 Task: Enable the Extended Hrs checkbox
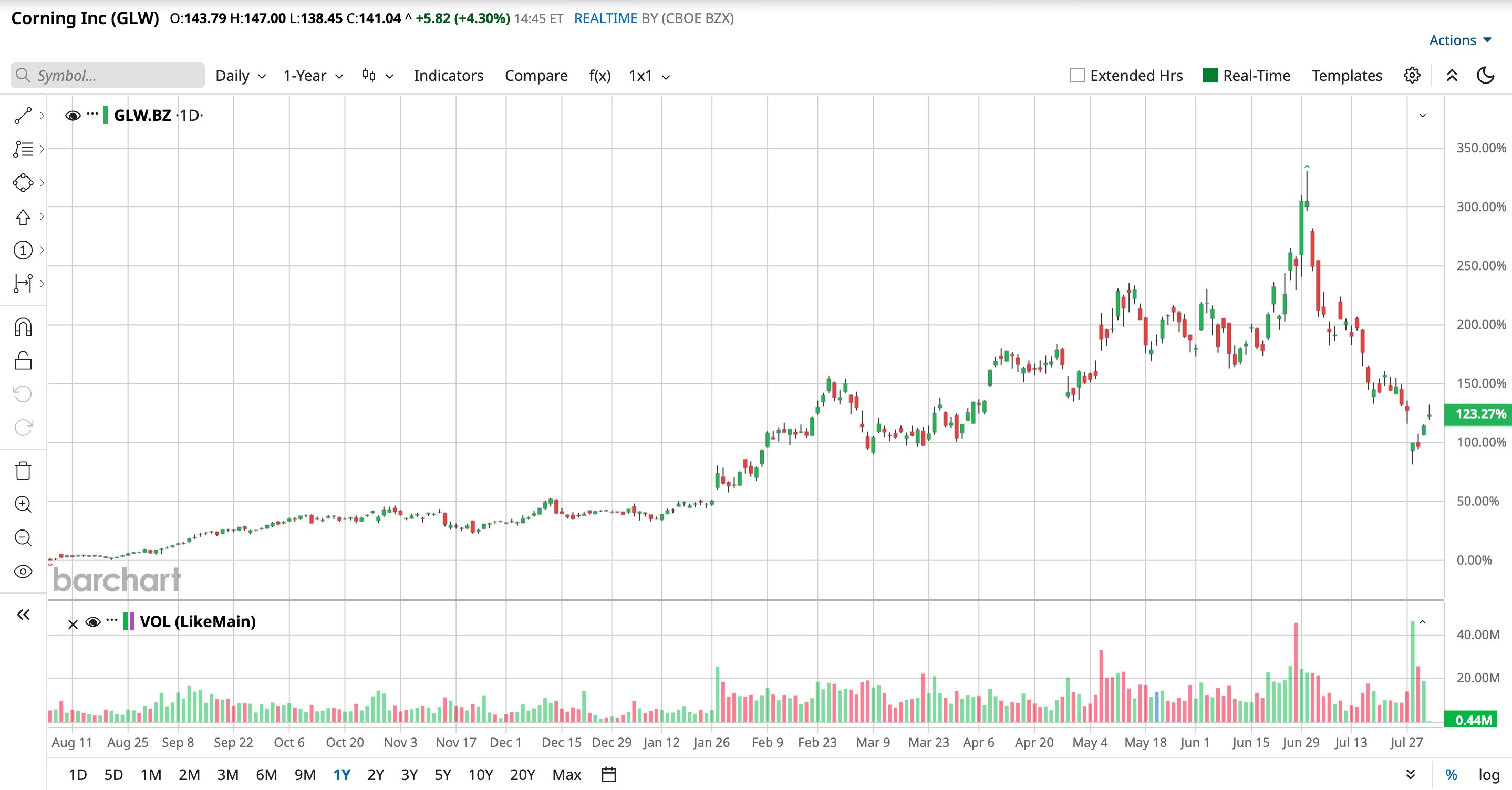[x=1077, y=76]
